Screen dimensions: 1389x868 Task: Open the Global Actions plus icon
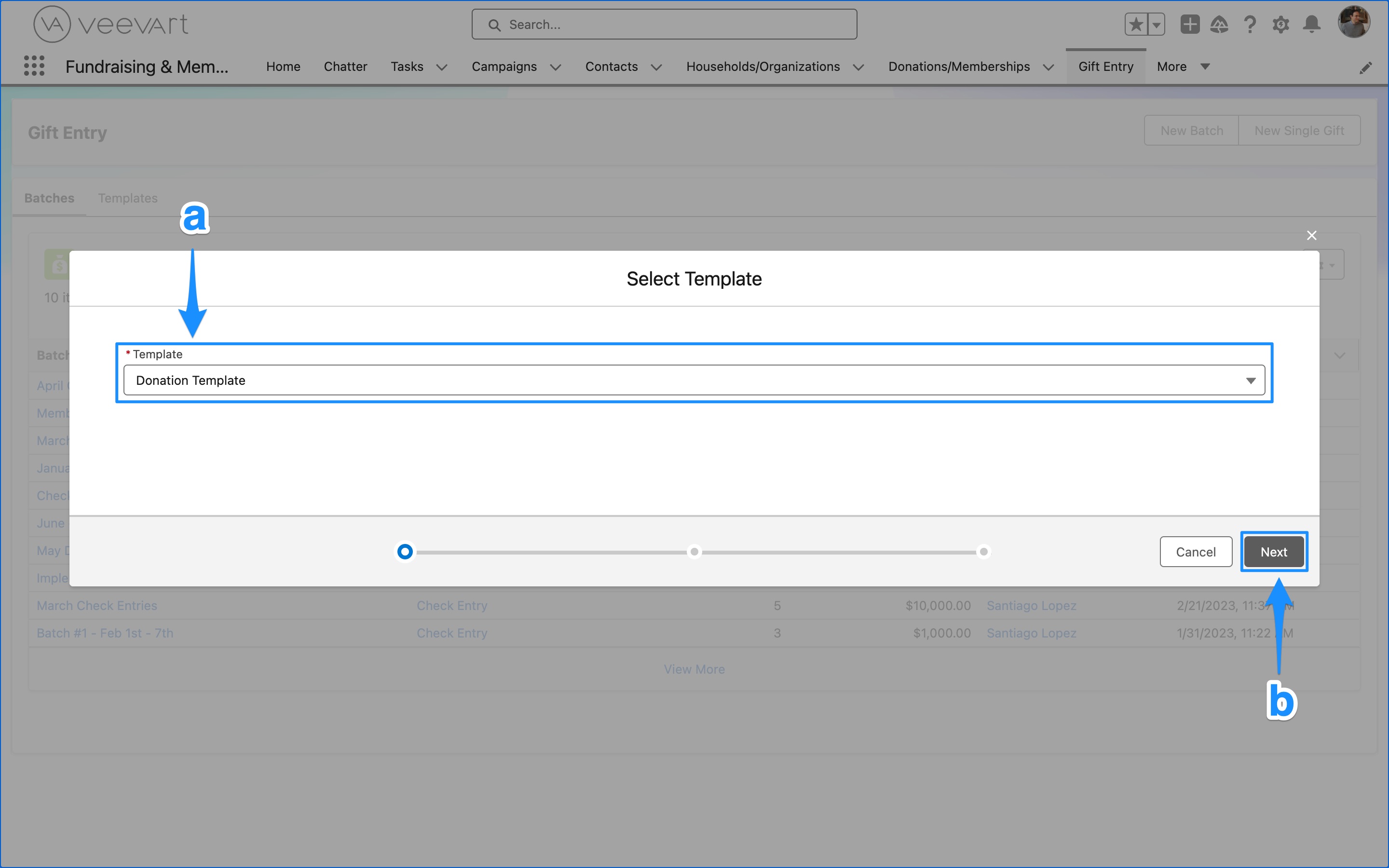1189,24
